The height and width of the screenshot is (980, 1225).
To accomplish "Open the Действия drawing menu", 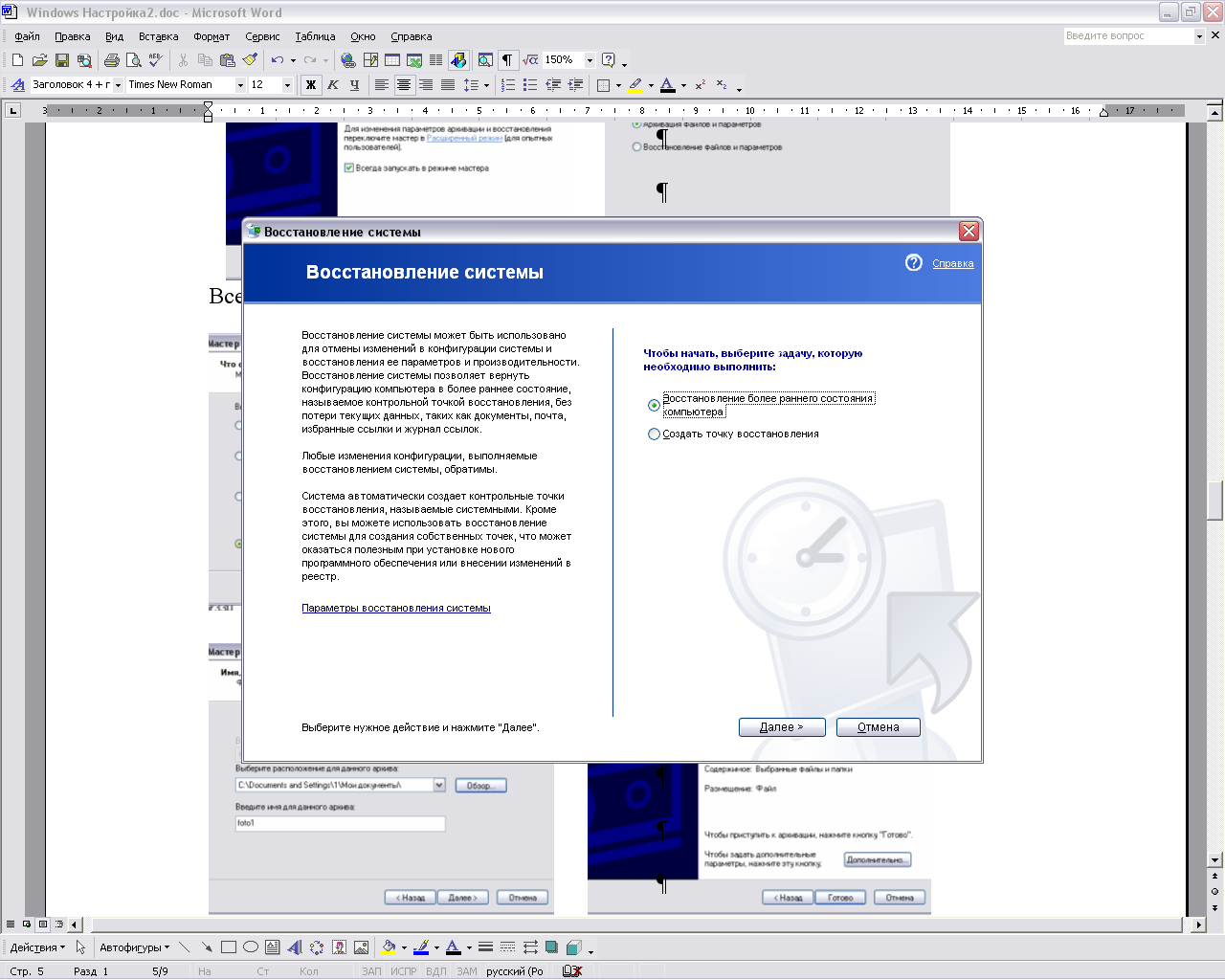I will pos(37,947).
